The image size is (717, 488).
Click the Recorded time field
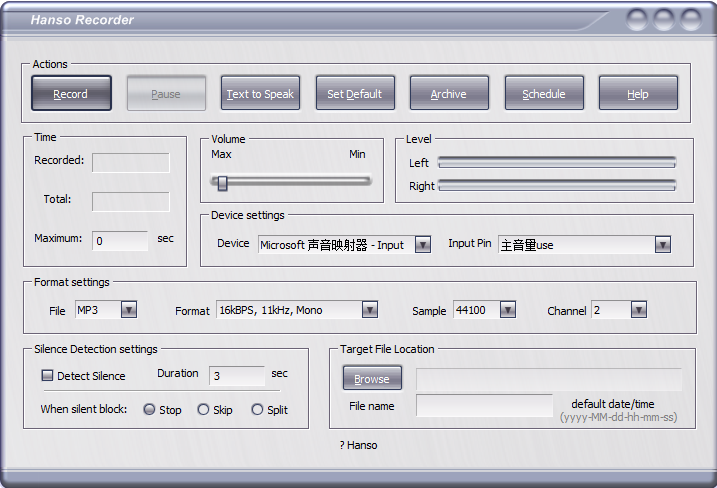click(131, 163)
